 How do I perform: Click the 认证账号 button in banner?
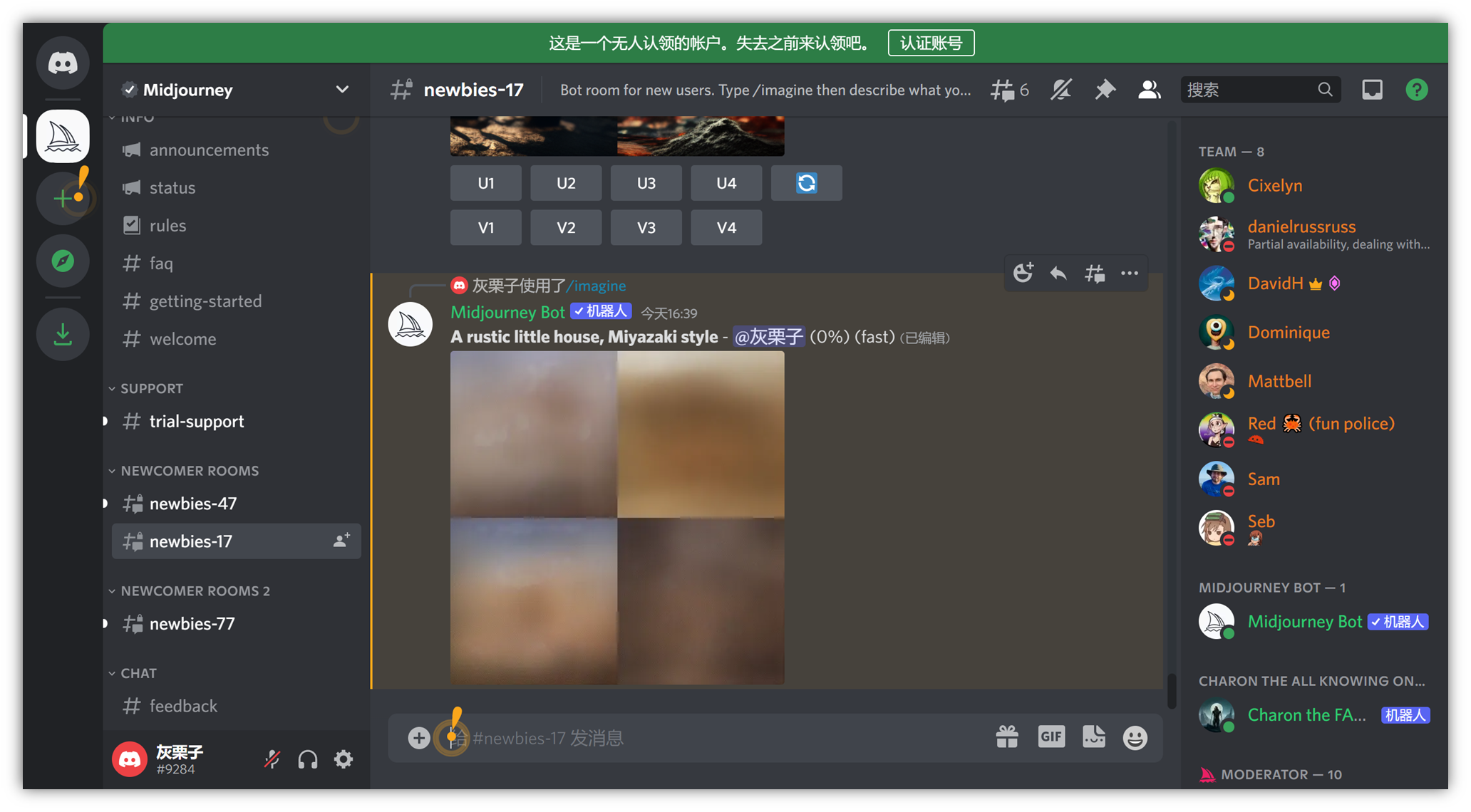tap(931, 43)
